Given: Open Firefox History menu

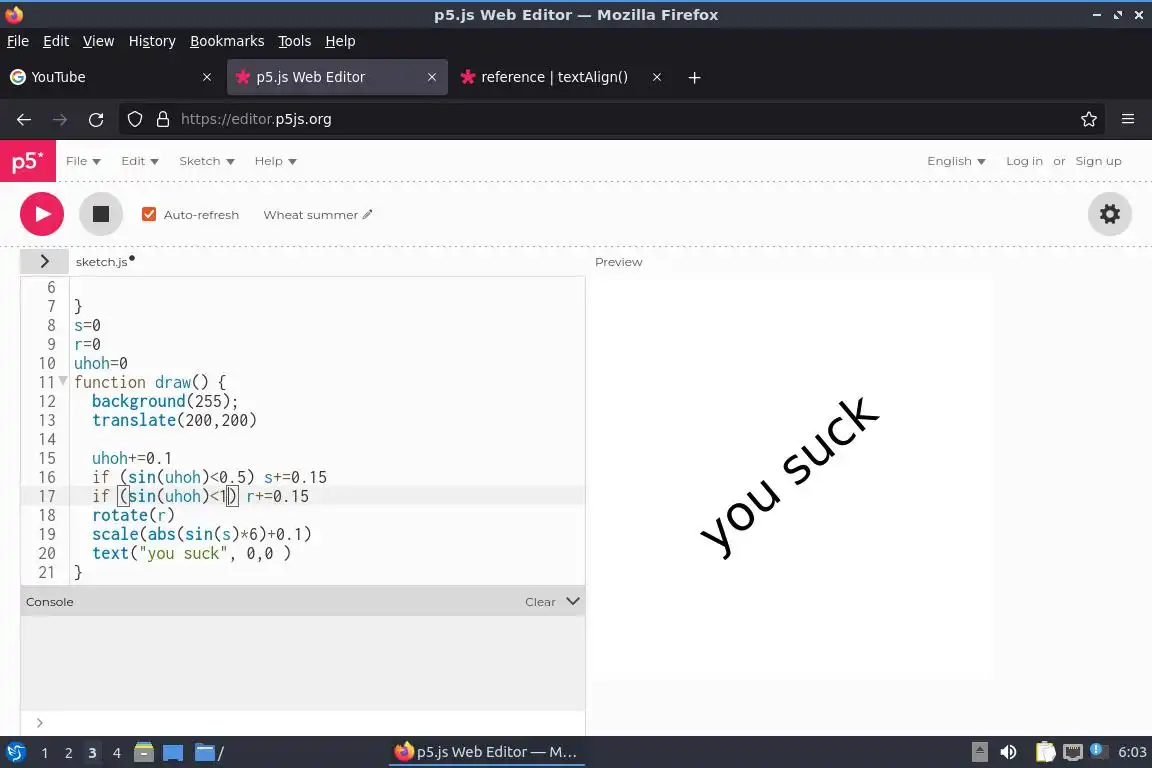Looking at the screenshot, I should pyautogui.click(x=152, y=41).
